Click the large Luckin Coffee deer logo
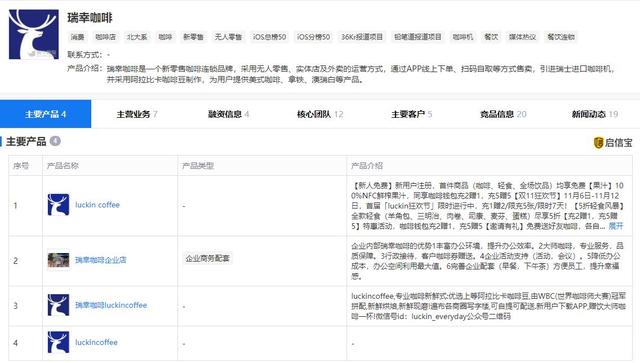Viewport: 640px width, 363px height. [34, 34]
